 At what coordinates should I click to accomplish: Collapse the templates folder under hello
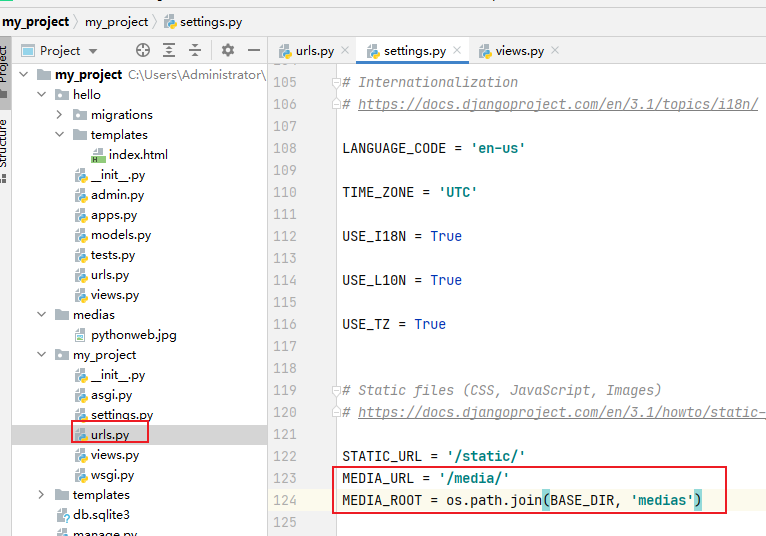60,134
